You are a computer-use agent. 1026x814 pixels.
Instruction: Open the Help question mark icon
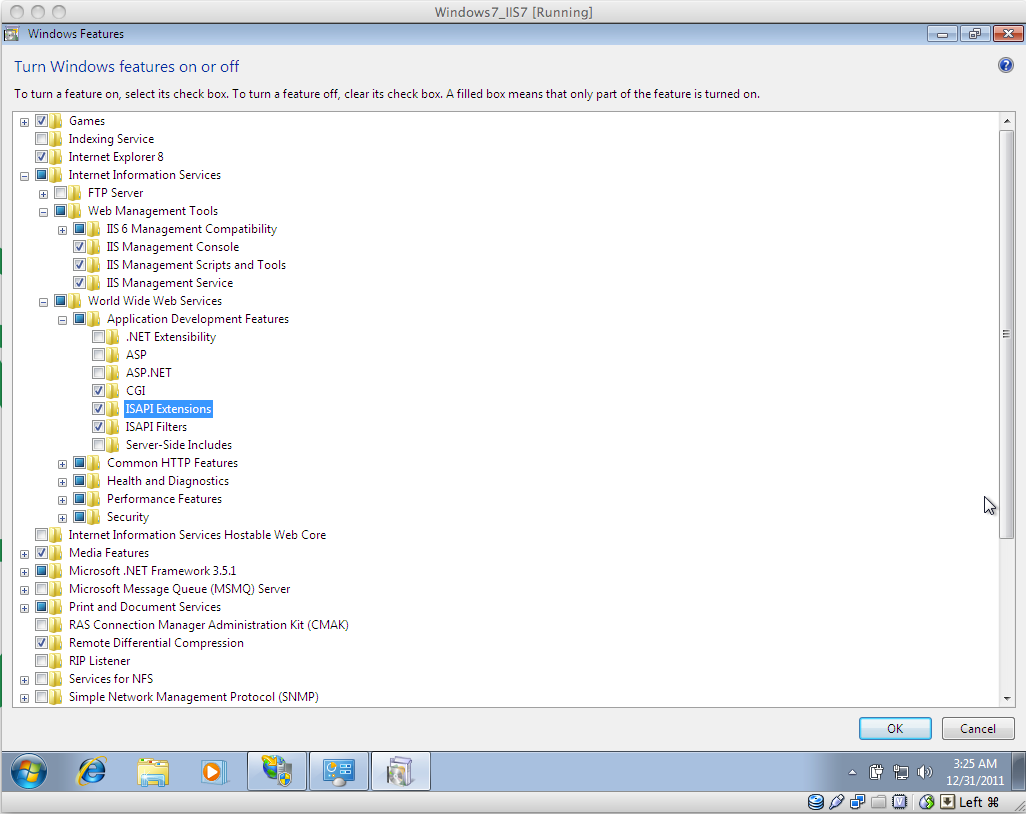pyautogui.click(x=1005, y=66)
